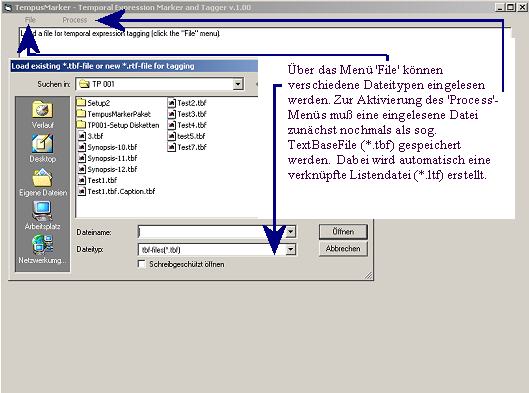Select file Test2.tbf
The image size is (529, 393).
[x=187, y=103]
